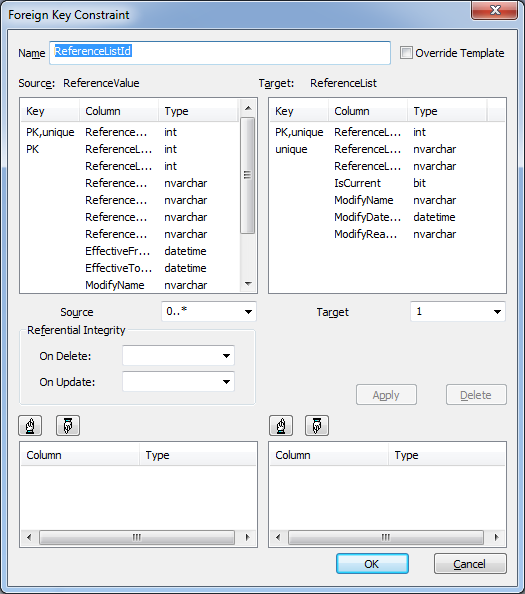
Task: Toggle the Override Template checkbox
Action: click(x=406, y=53)
